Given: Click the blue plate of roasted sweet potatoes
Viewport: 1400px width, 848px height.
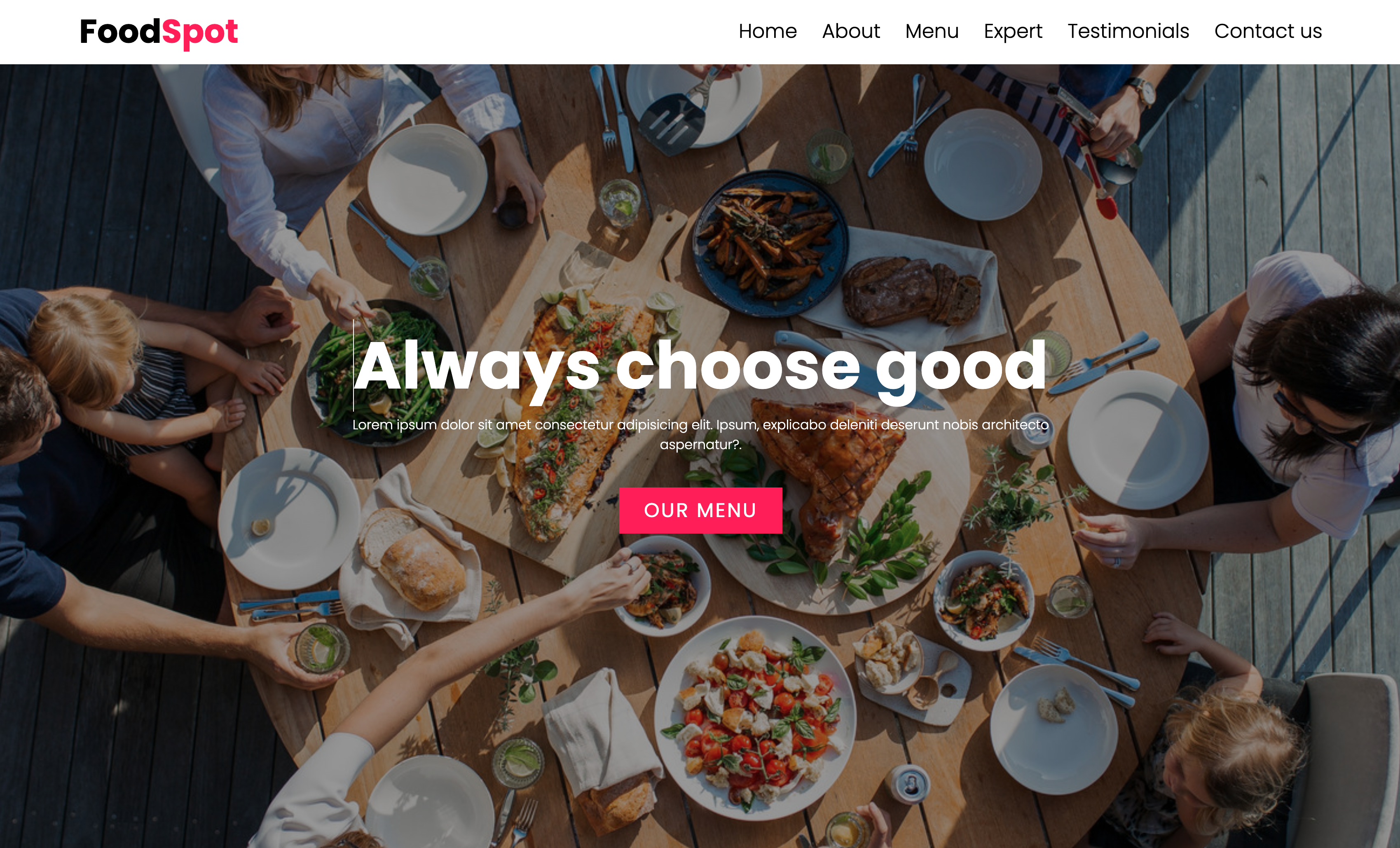Looking at the screenshot, I should pyautogui.click(x=770, y=243).
